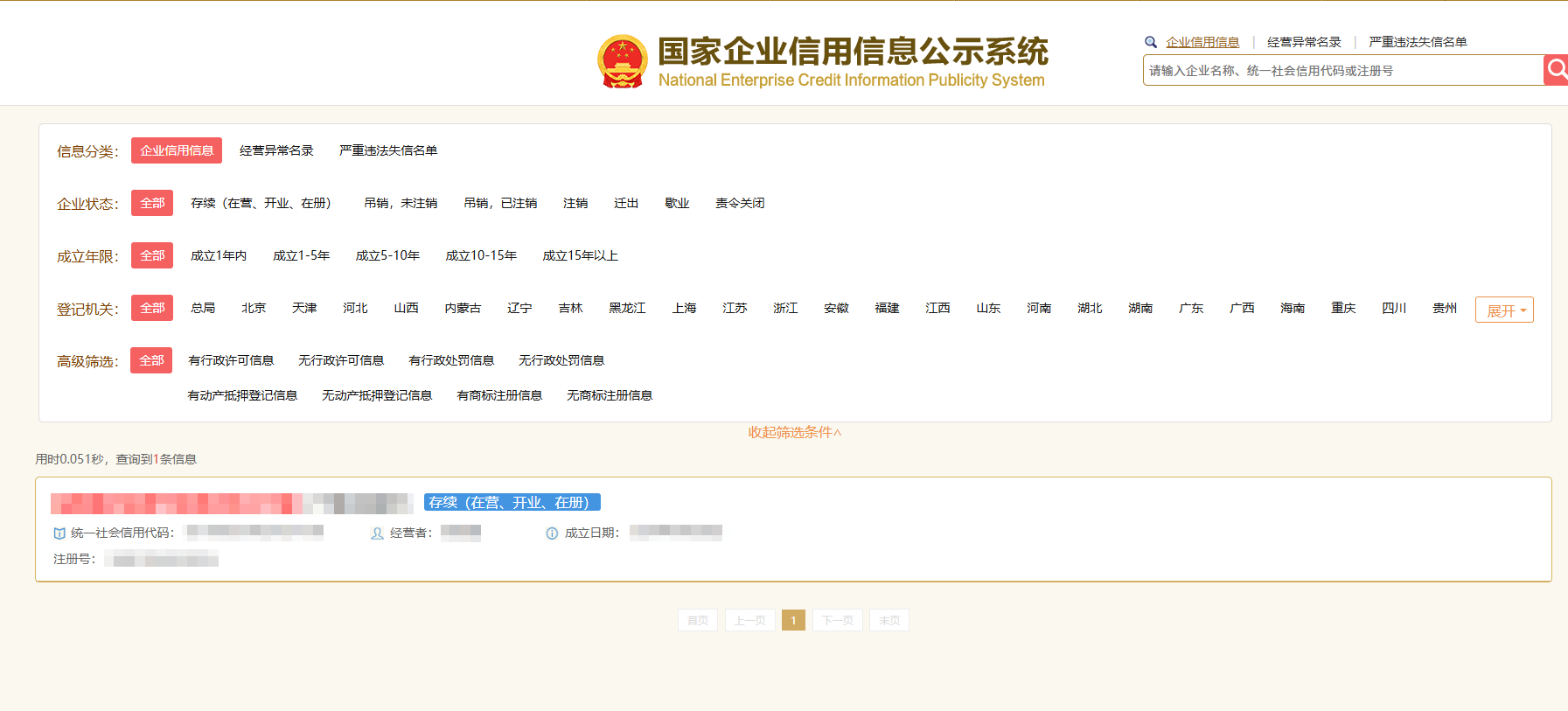Collapse filters via 收起筛选条件
Image resolution: width=1568 pixels, height=711 pixels.
tap(794, 432)
